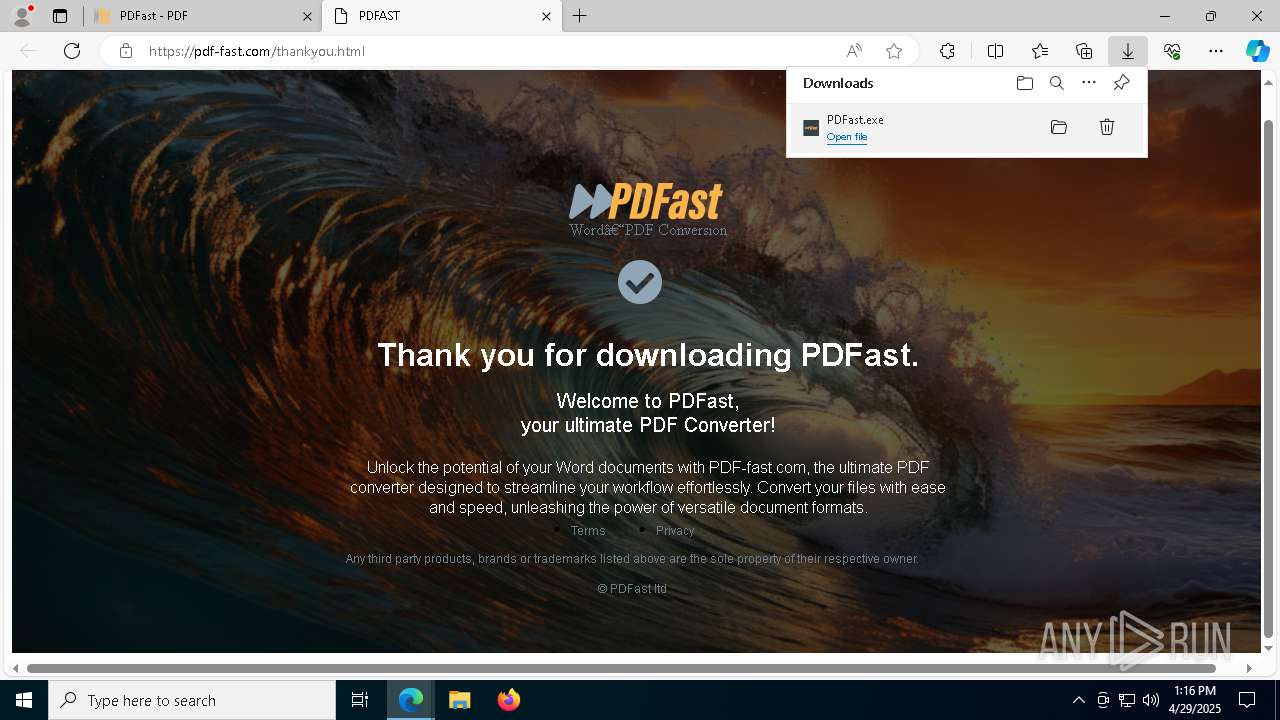Open the Favorites list icon
1280x720 pixels.
pyautogui.click(x=1040, y=51)
